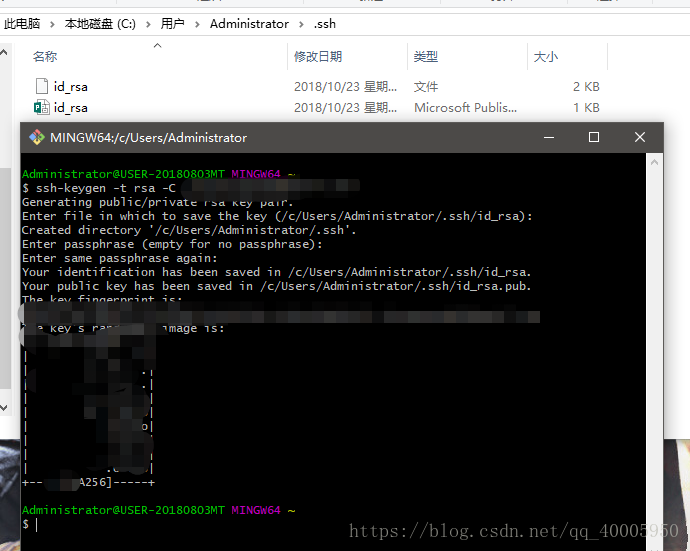Minimize the MINGW64 terminal window
This screenshot has height=551, width=690.
pyautogui.click(x=549, y=137)
